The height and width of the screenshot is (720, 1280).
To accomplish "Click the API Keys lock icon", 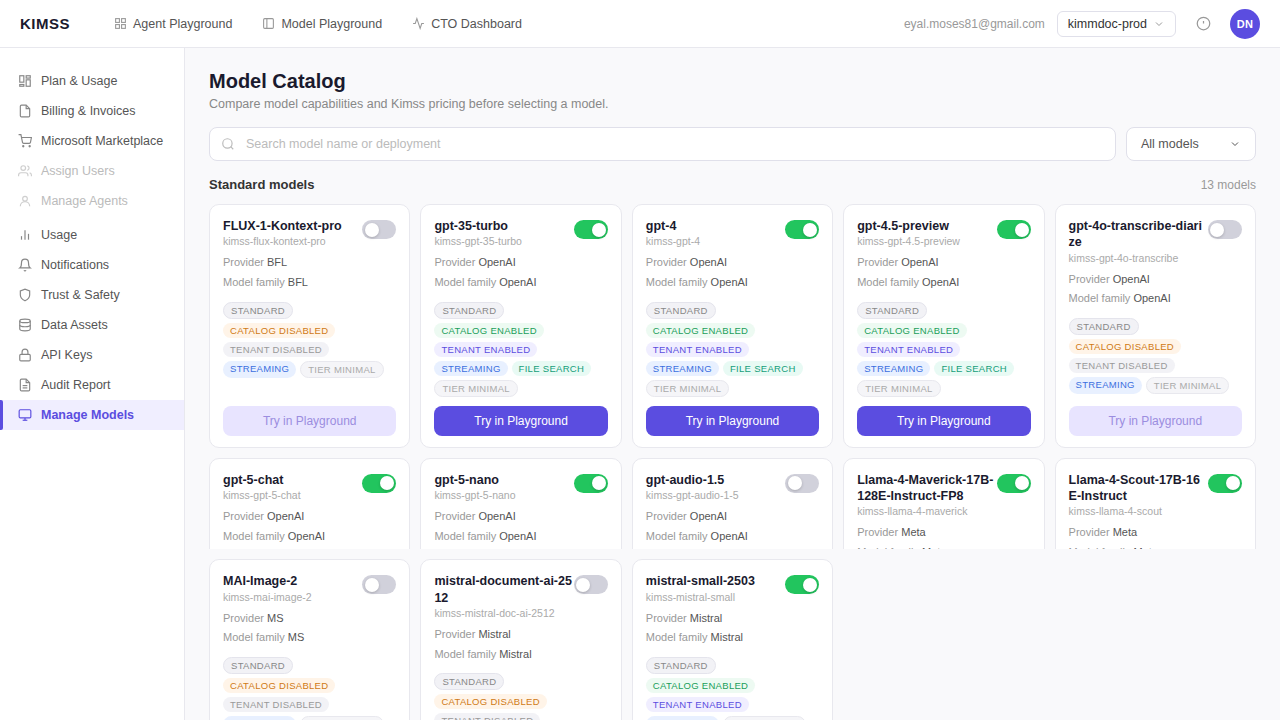I will click(x=25, y=355).
